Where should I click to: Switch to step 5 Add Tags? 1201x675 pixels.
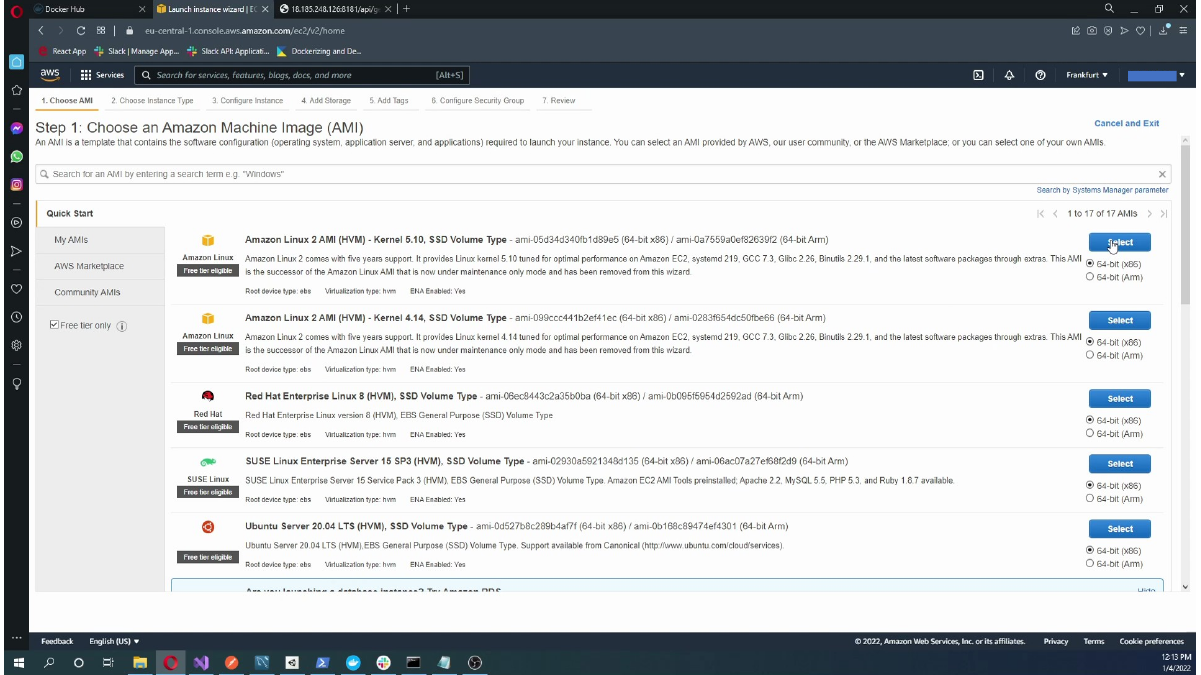pyautogui.click(x=389, y=101)
